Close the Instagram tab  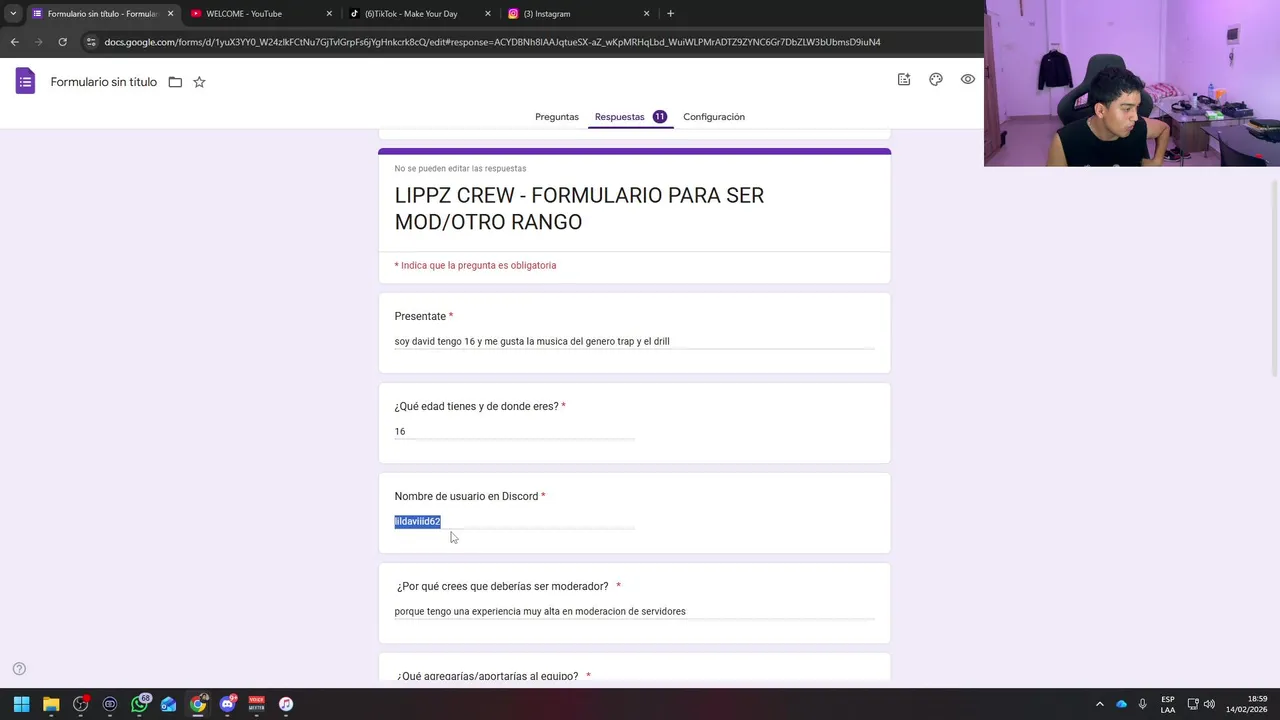pos(646,14)
